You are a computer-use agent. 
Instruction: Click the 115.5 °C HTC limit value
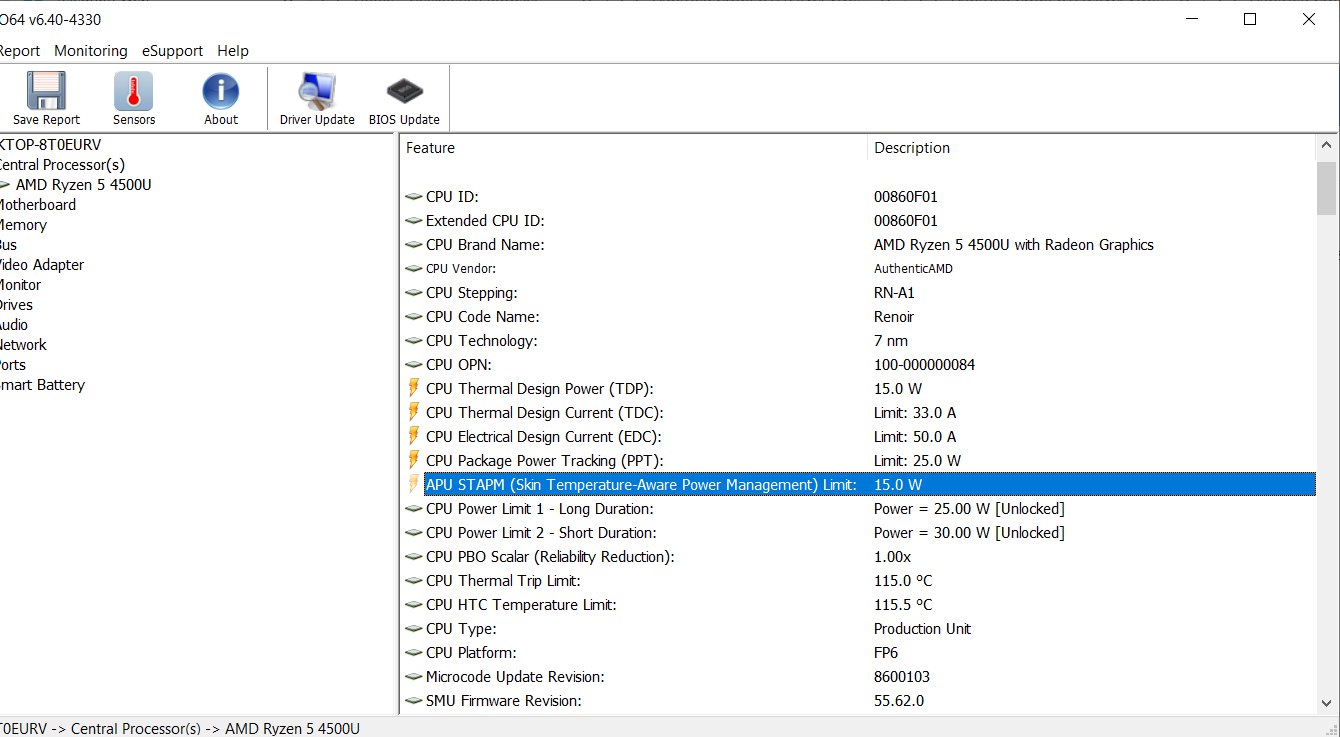pos(903,605)
